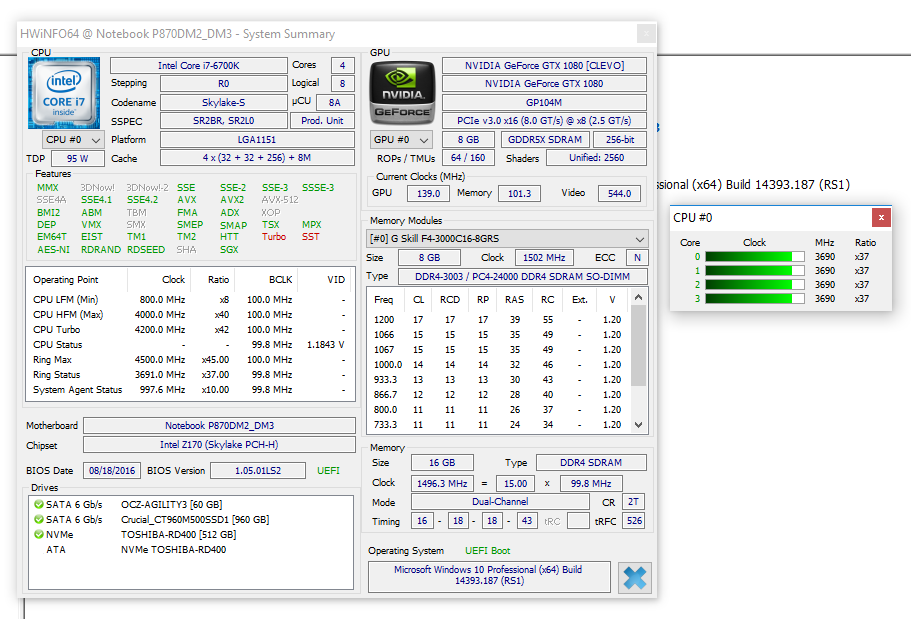Click the AES-NI feature flag

(53, 250)
